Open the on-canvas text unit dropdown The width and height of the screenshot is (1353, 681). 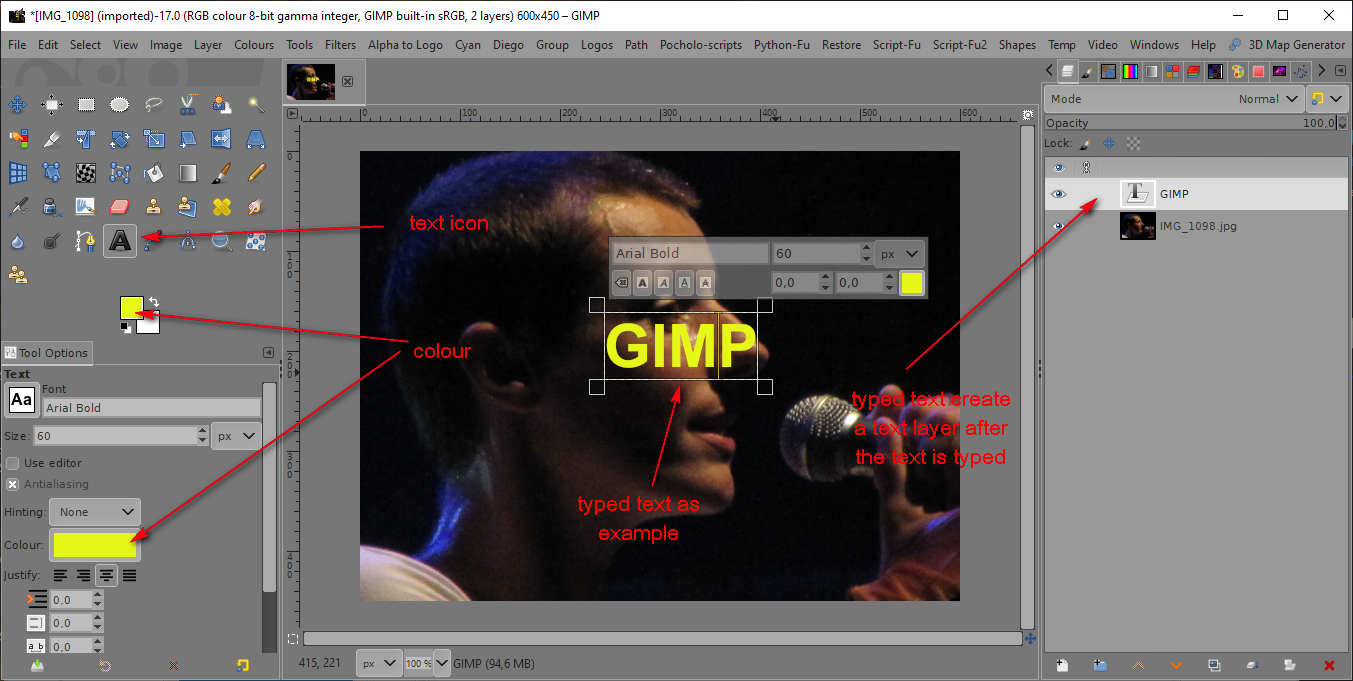899,254
